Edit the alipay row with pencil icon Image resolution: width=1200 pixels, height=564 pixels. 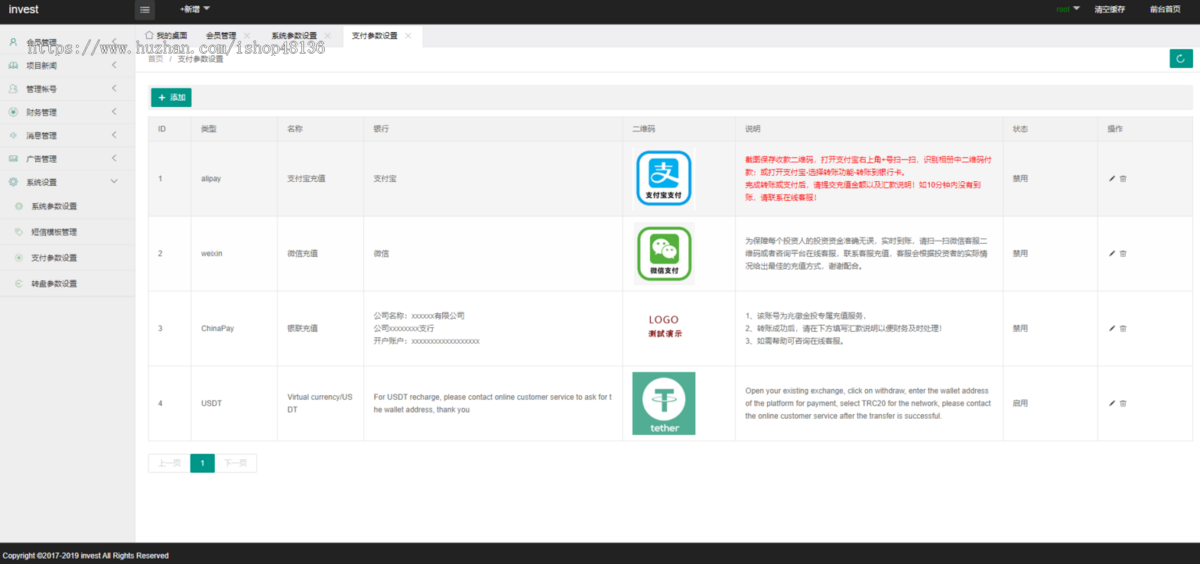coord(1112,179)
